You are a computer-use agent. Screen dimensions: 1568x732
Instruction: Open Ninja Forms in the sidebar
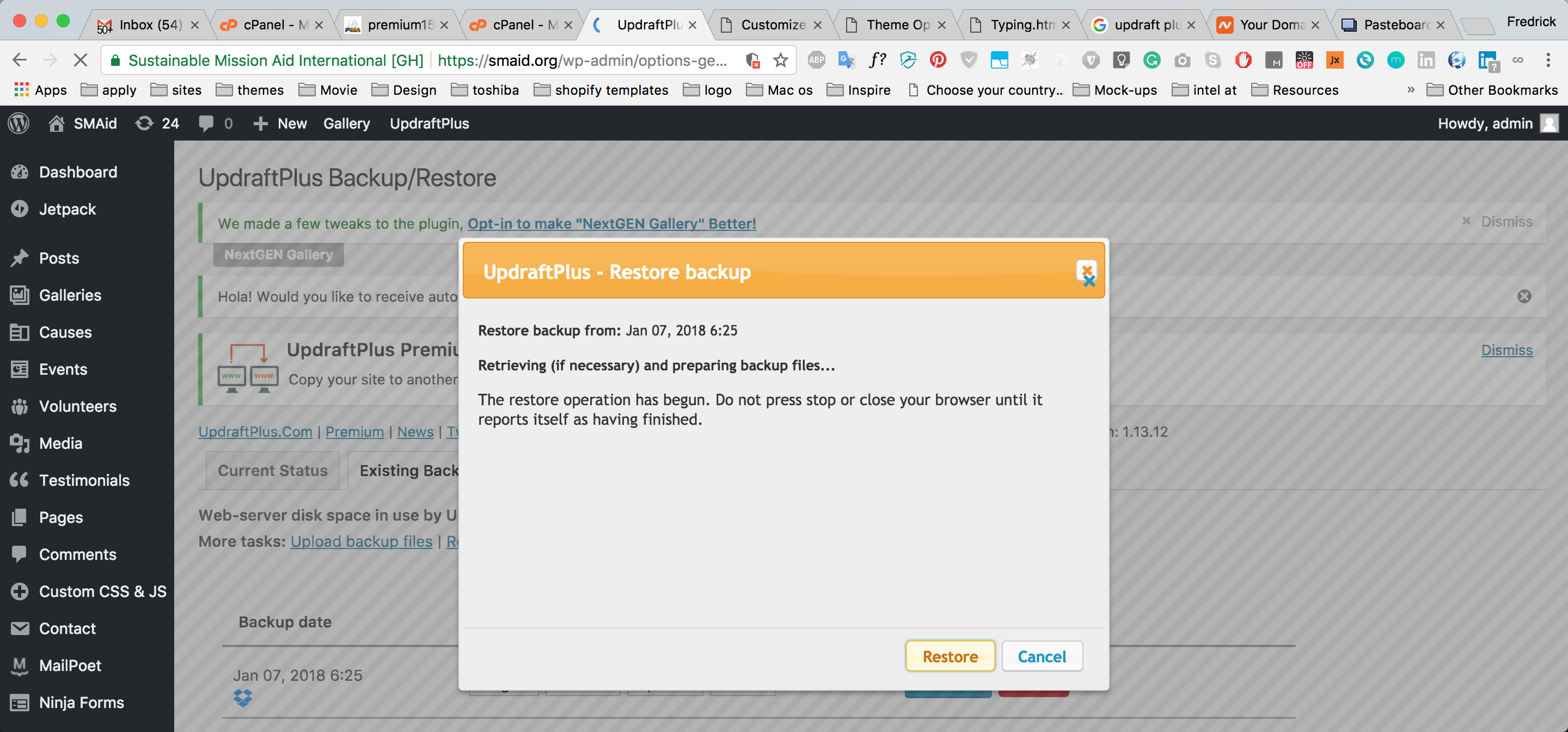point(81,703)
